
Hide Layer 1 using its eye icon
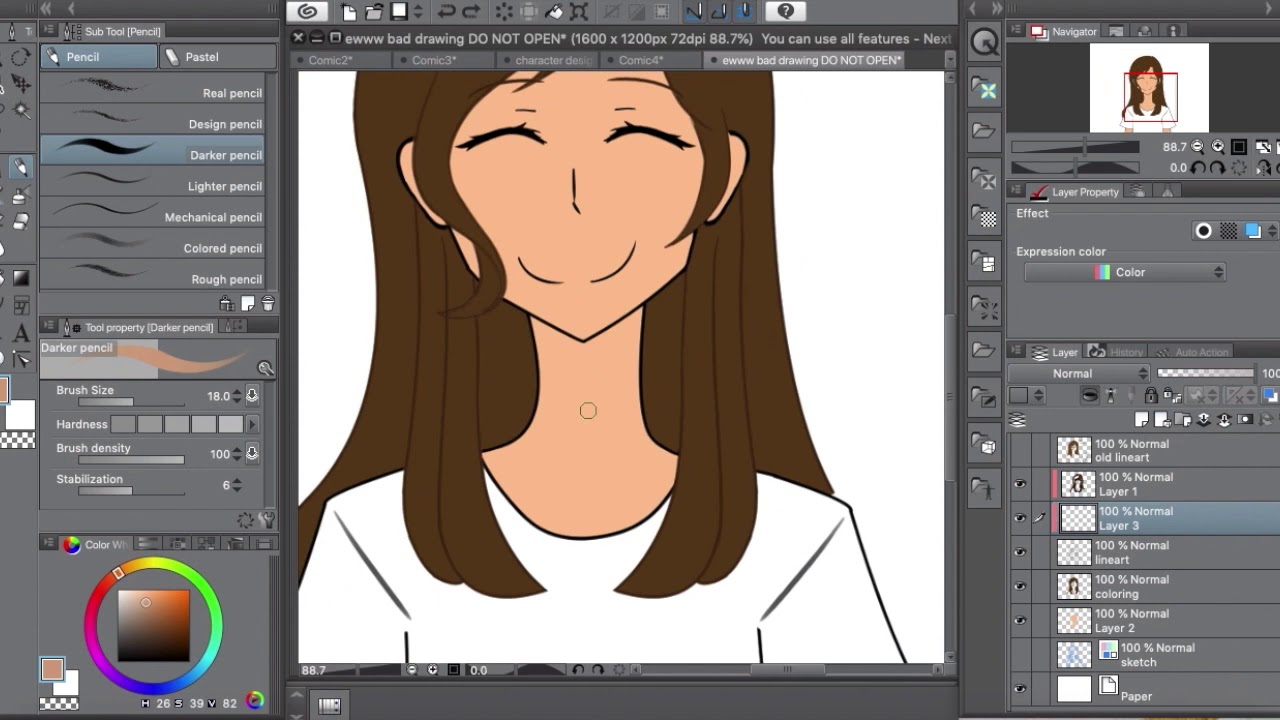1020,485
